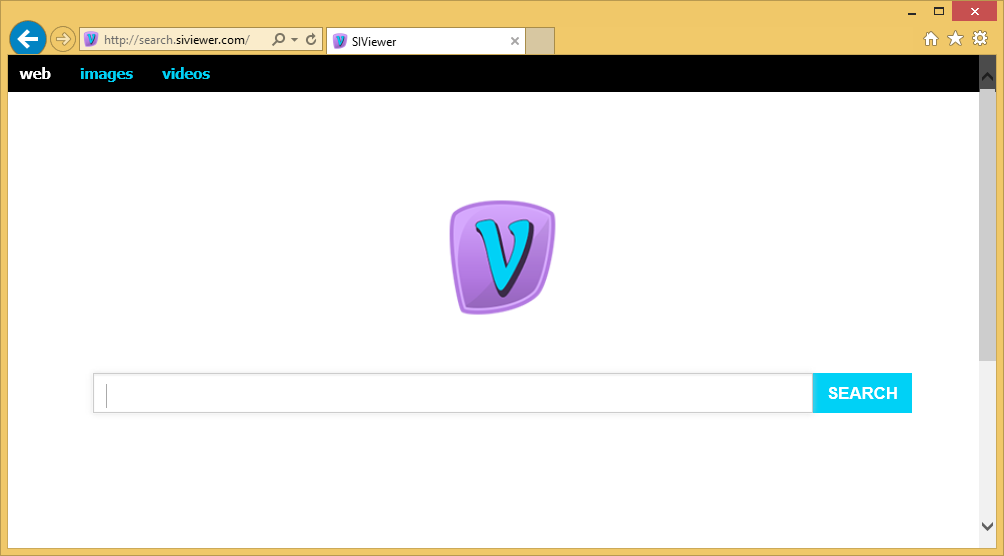This screenshot has height=556, width=1004.
Task: Open the Home page icon
Action: 930,39
